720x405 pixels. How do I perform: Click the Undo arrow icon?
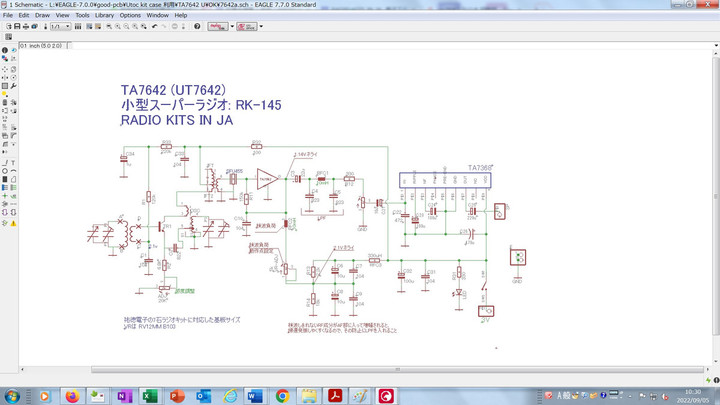[153, 26]
